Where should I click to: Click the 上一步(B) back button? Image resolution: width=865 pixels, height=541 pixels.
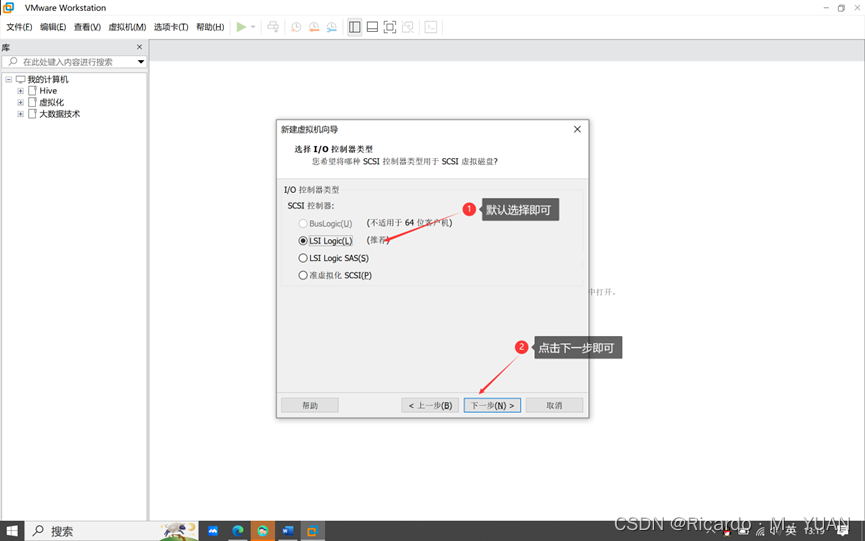430,405
